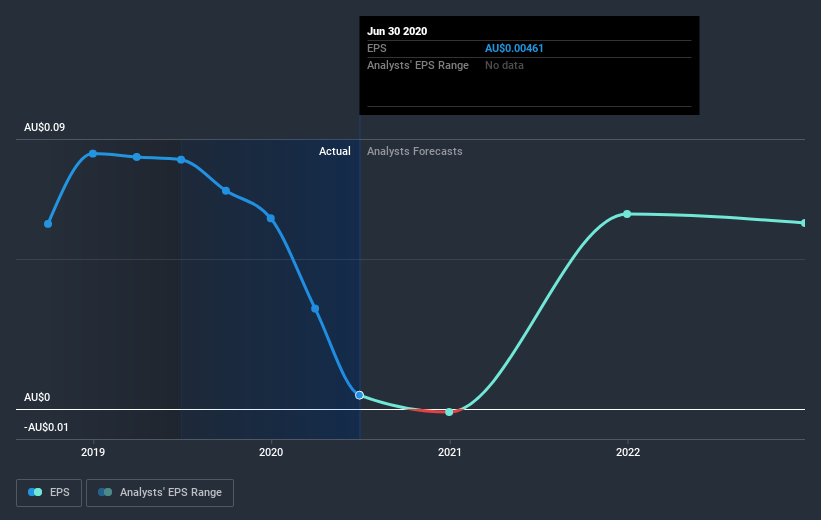
Task: Click the EPS data point in late 2019
Action: tap(226, 191)
